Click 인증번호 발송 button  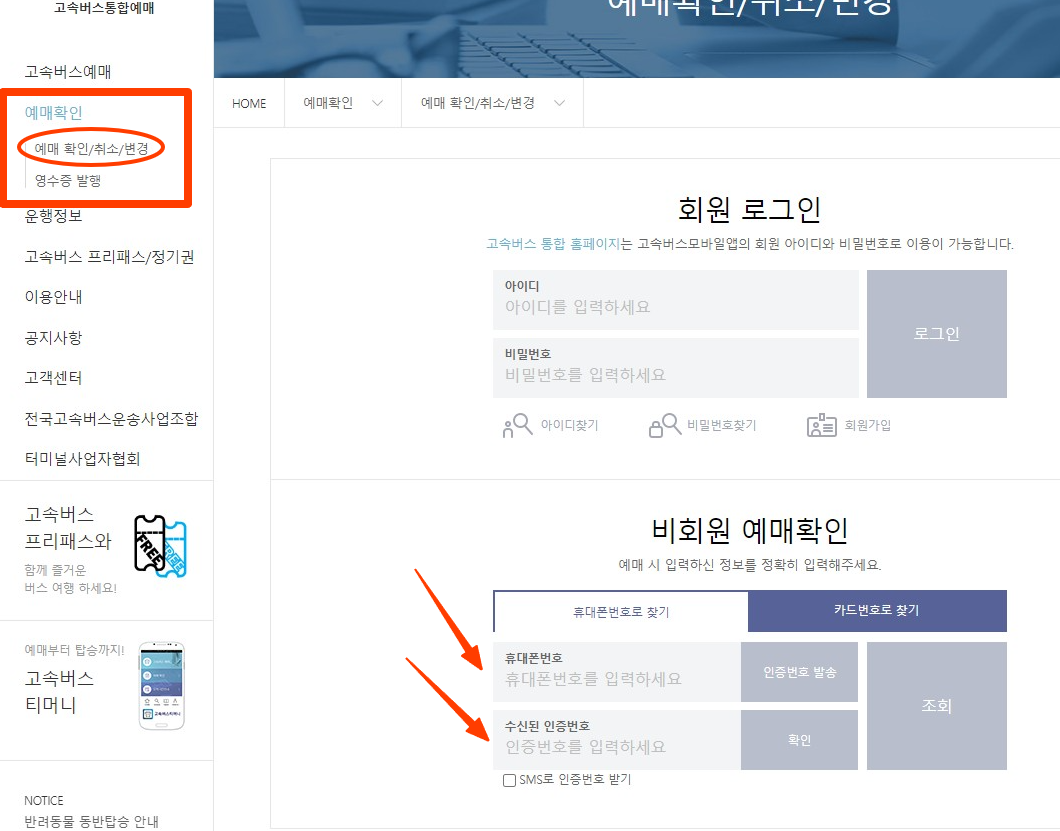[799, 672]
